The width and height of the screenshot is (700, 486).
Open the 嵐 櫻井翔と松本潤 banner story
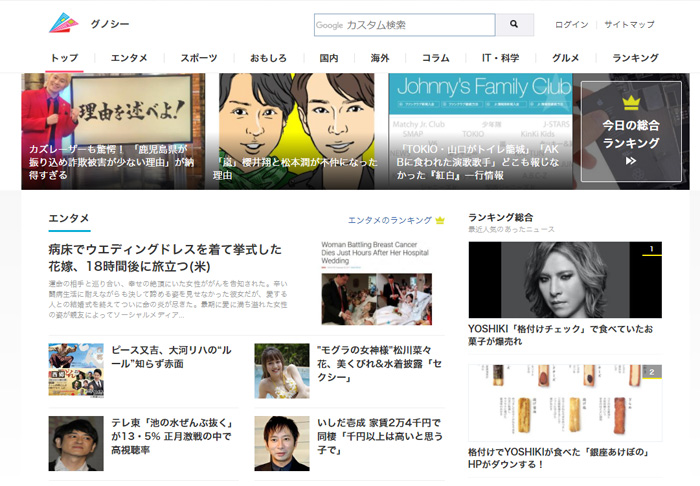[296, 131]
